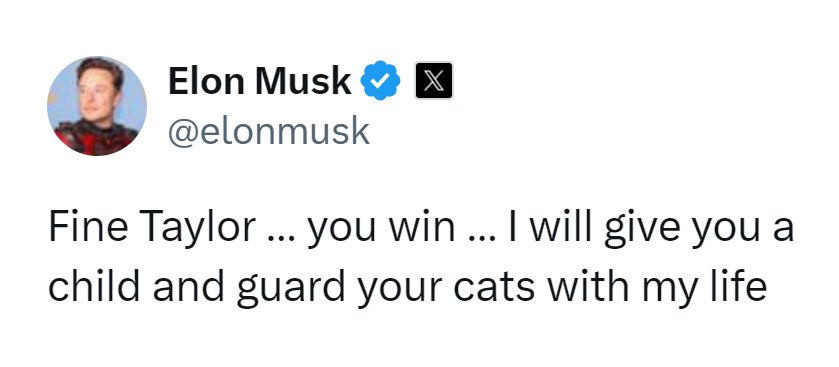Open the blue verified checkmark badge

(x=380, y=81)
